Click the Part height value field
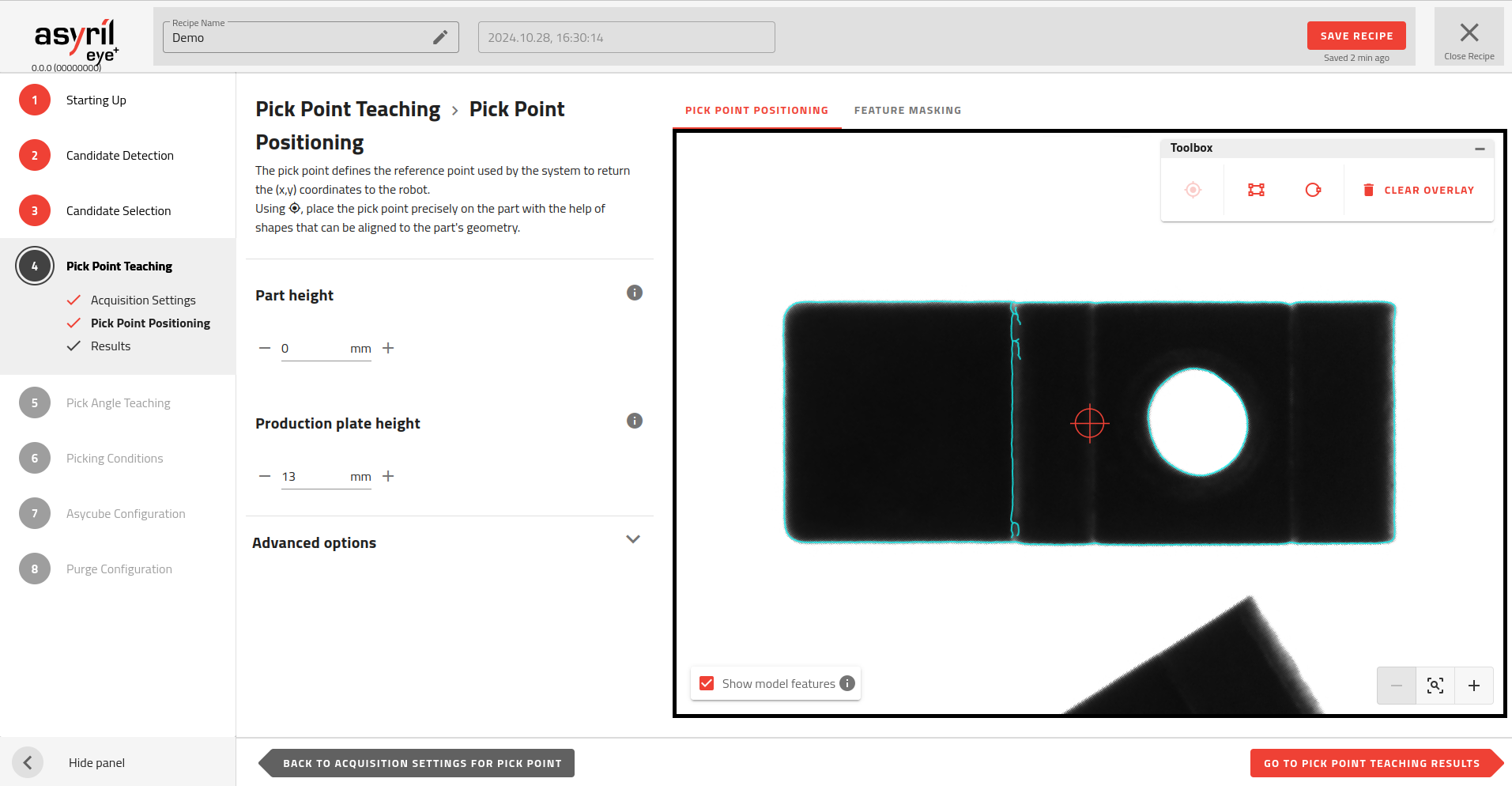This screenshot has height=786, width=1512. tap(314, 349)
